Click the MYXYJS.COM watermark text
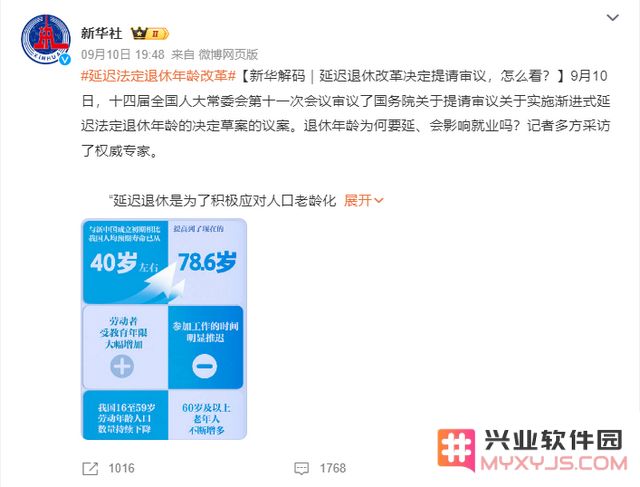 pyautogui.click(x=554, y=463)
